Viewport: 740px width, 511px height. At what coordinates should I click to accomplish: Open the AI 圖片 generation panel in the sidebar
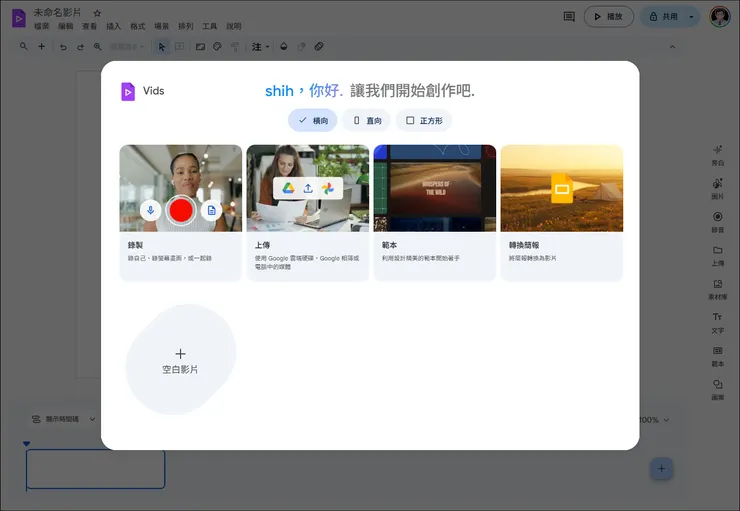(x=718, y=189)
